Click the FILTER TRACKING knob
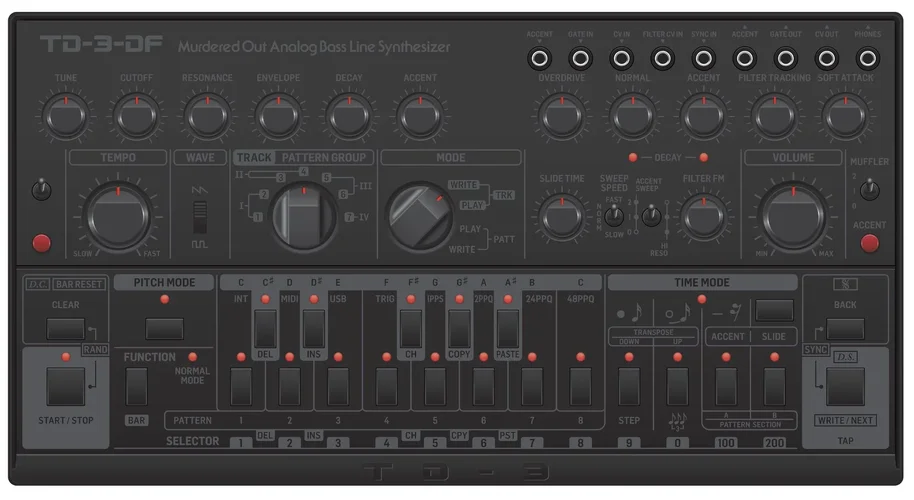The height and width of the screenshot is (500, 914). [x=775, y=117]
